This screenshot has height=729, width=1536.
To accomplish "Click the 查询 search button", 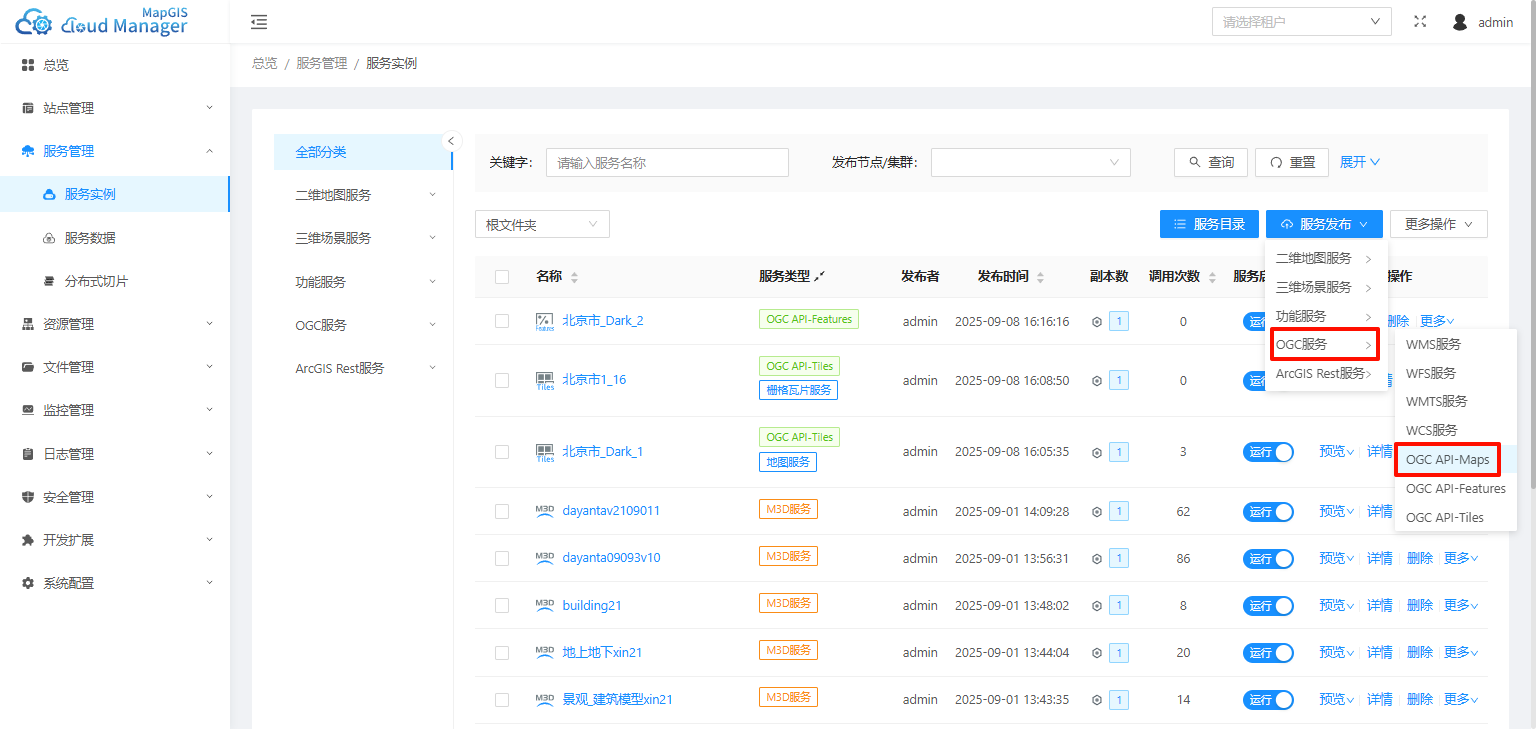I will coord(1210,162).
